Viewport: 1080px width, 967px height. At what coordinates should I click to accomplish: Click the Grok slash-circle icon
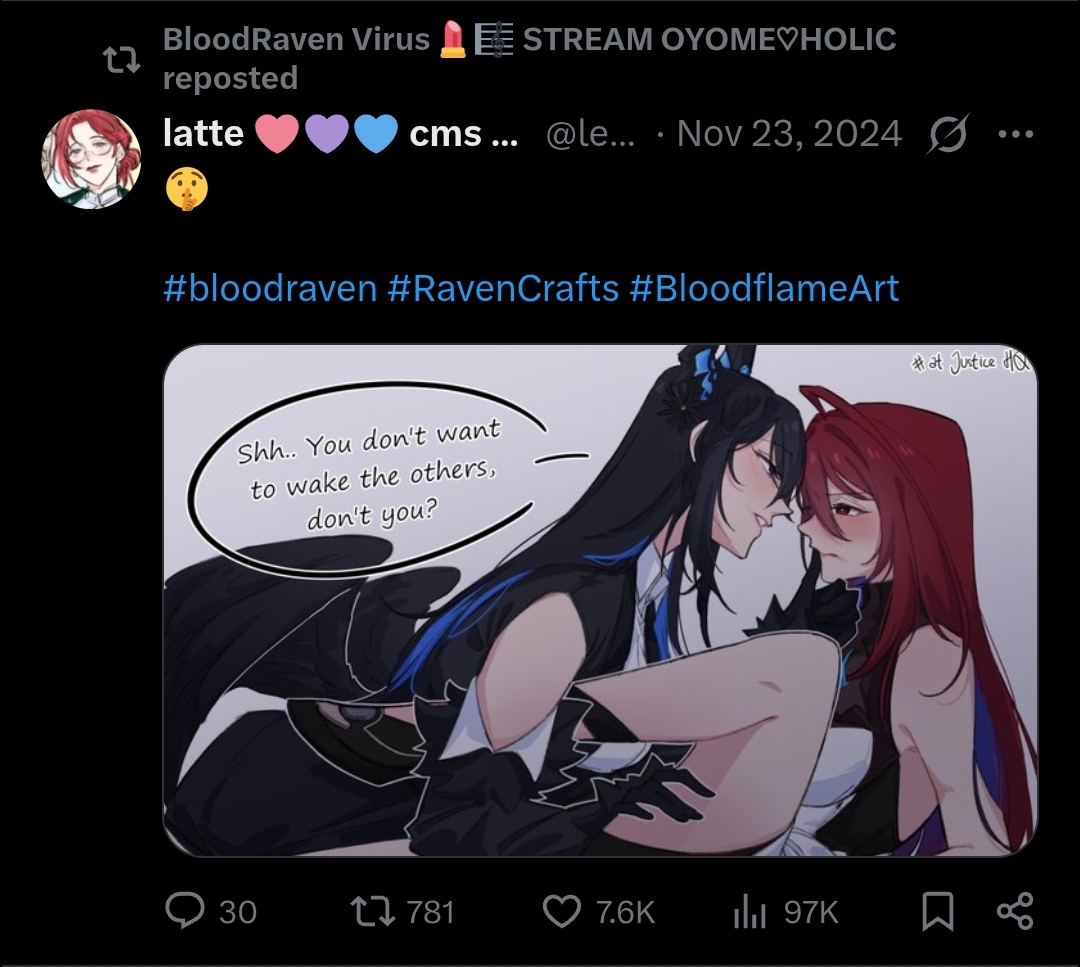[948, 134]
